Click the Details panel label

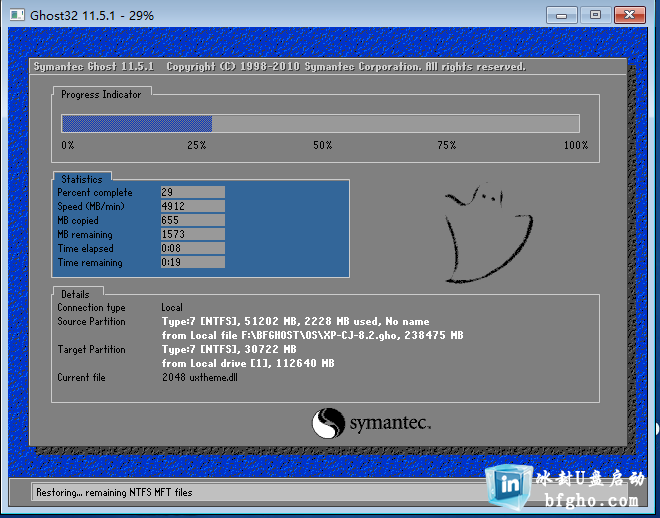point(75,294)
